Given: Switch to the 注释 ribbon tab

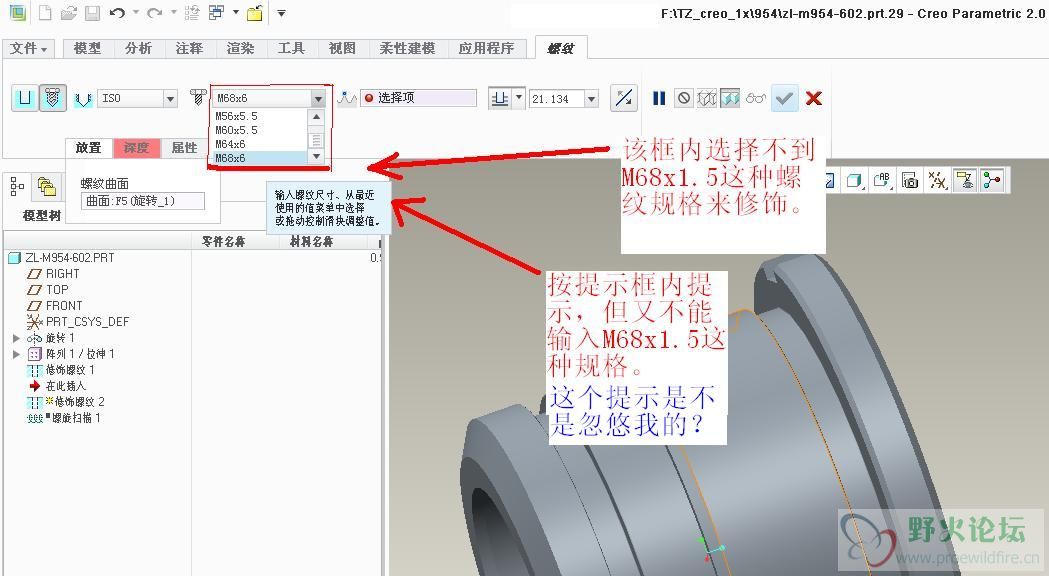Looking at the screenshot, I should (x=189, y=48).
